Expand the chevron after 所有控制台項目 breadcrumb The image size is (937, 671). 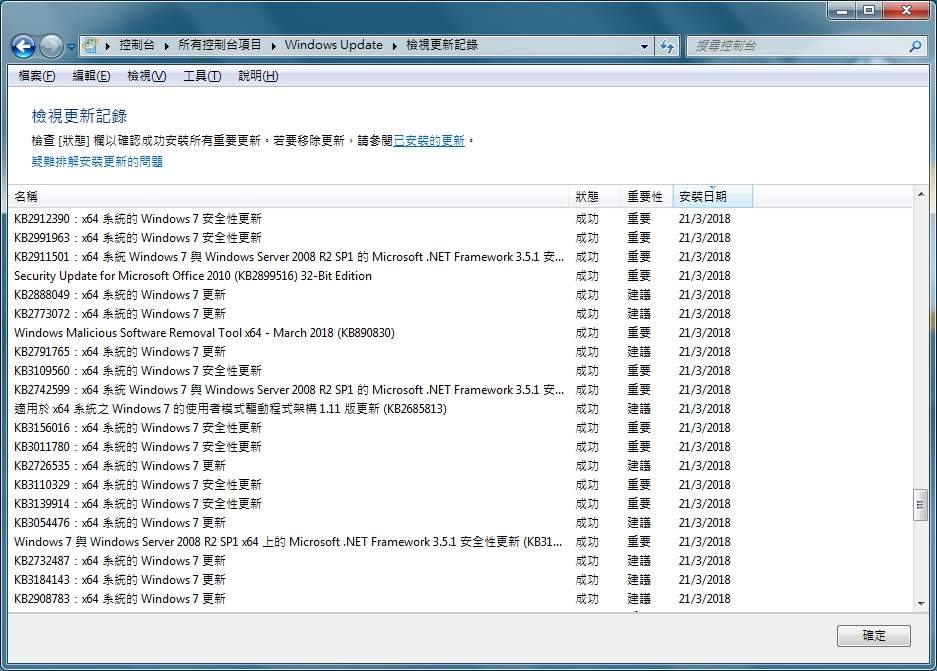pos(273,45)
